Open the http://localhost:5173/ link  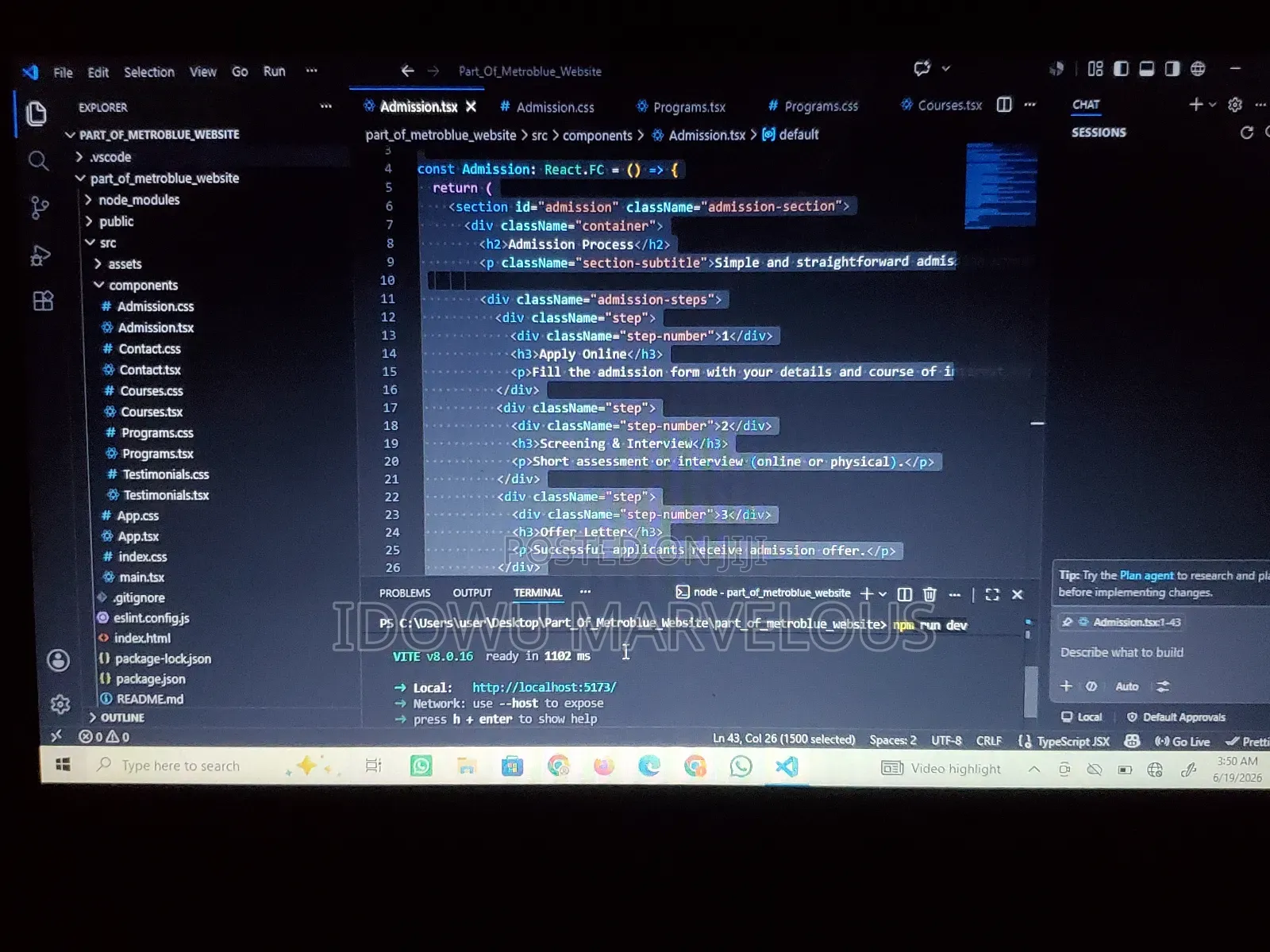[544, 687]
